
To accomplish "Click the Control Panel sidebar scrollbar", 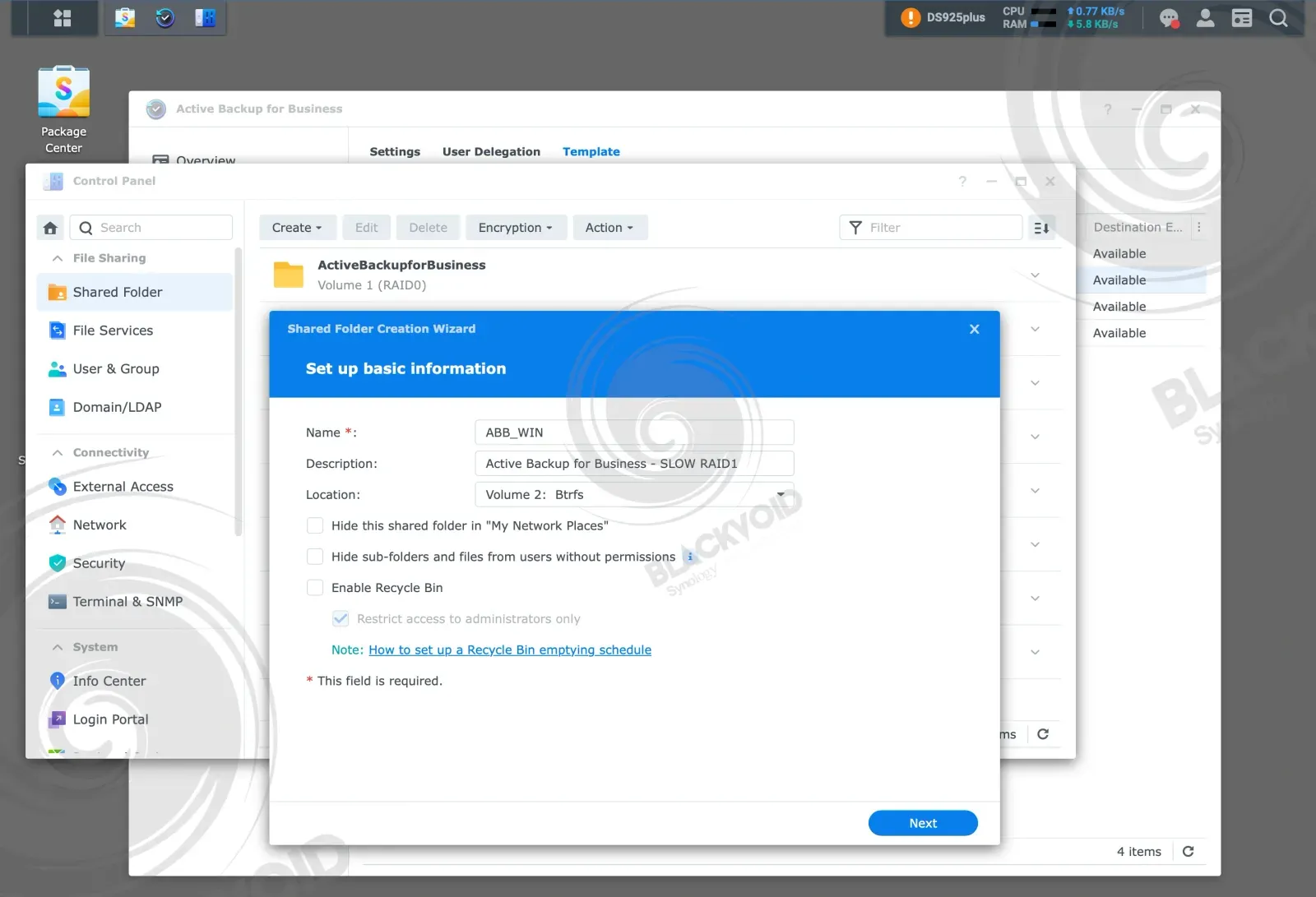I will pos(239,391).
